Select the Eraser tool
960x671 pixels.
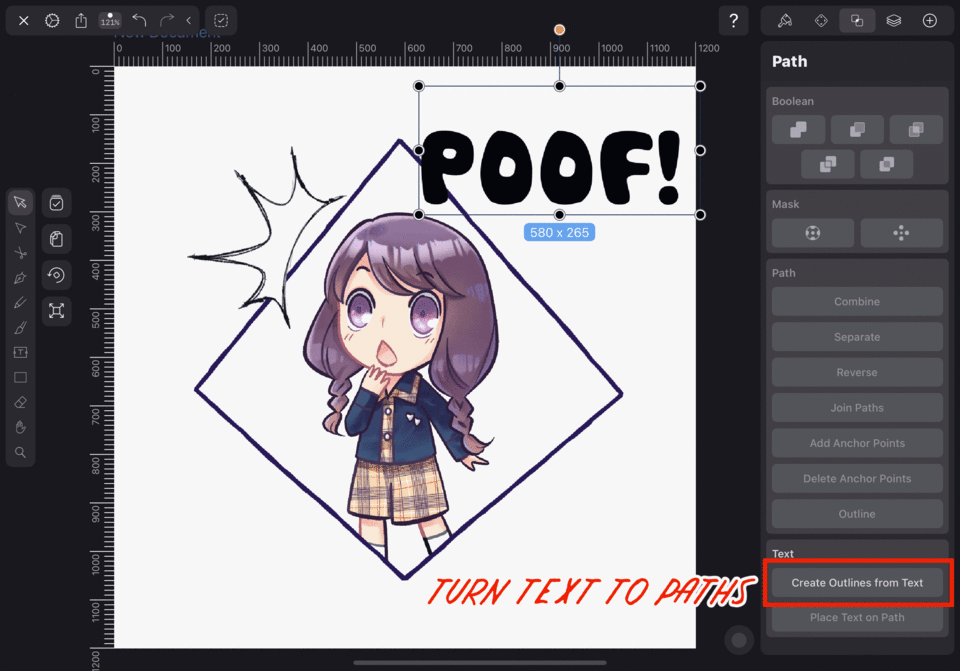point(20,402)
